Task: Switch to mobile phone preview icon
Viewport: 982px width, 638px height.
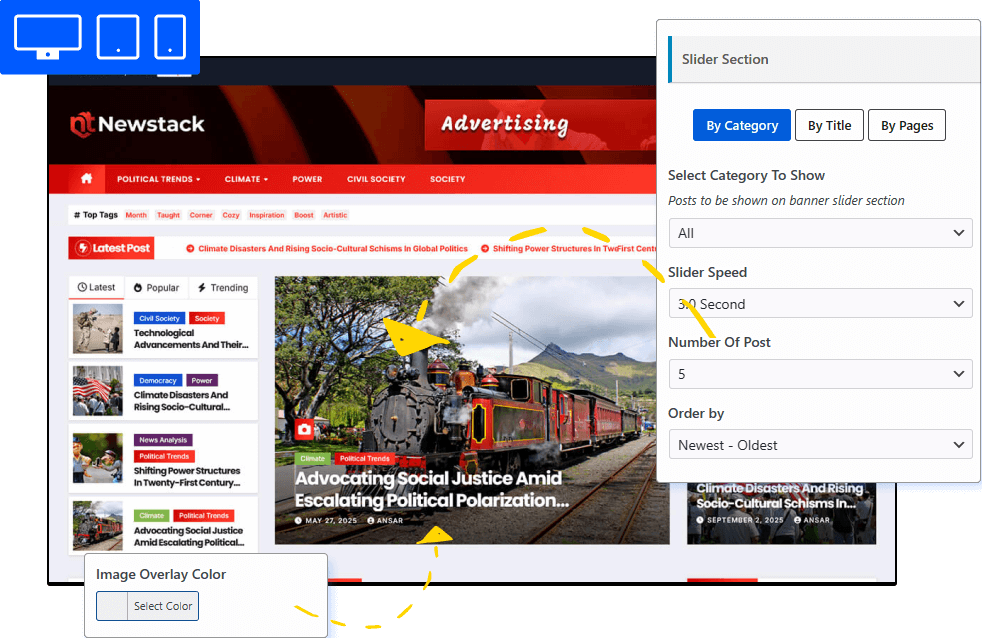Action: (x=170, y=37)
